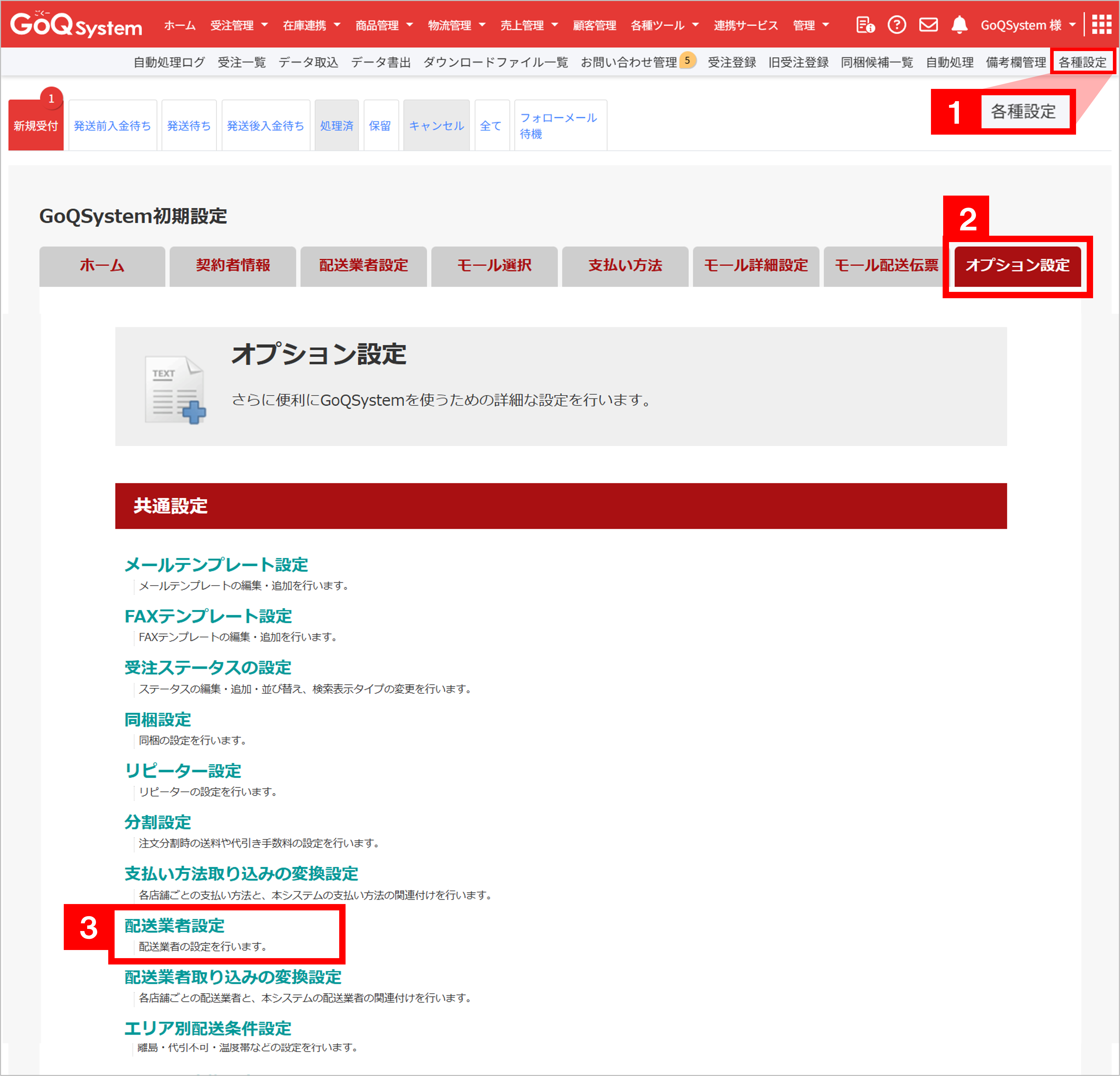The width and height of the screenshot is (1120, 1076).
Task: Select the 新規受付 status tab
Action: [36, 125]
